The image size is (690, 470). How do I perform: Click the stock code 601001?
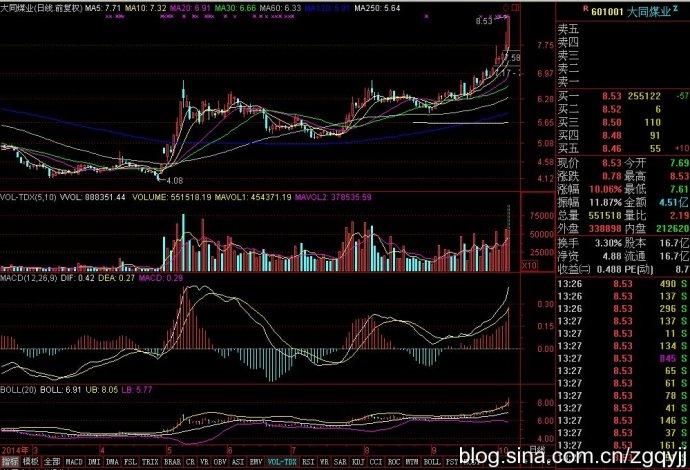[607, 11]
